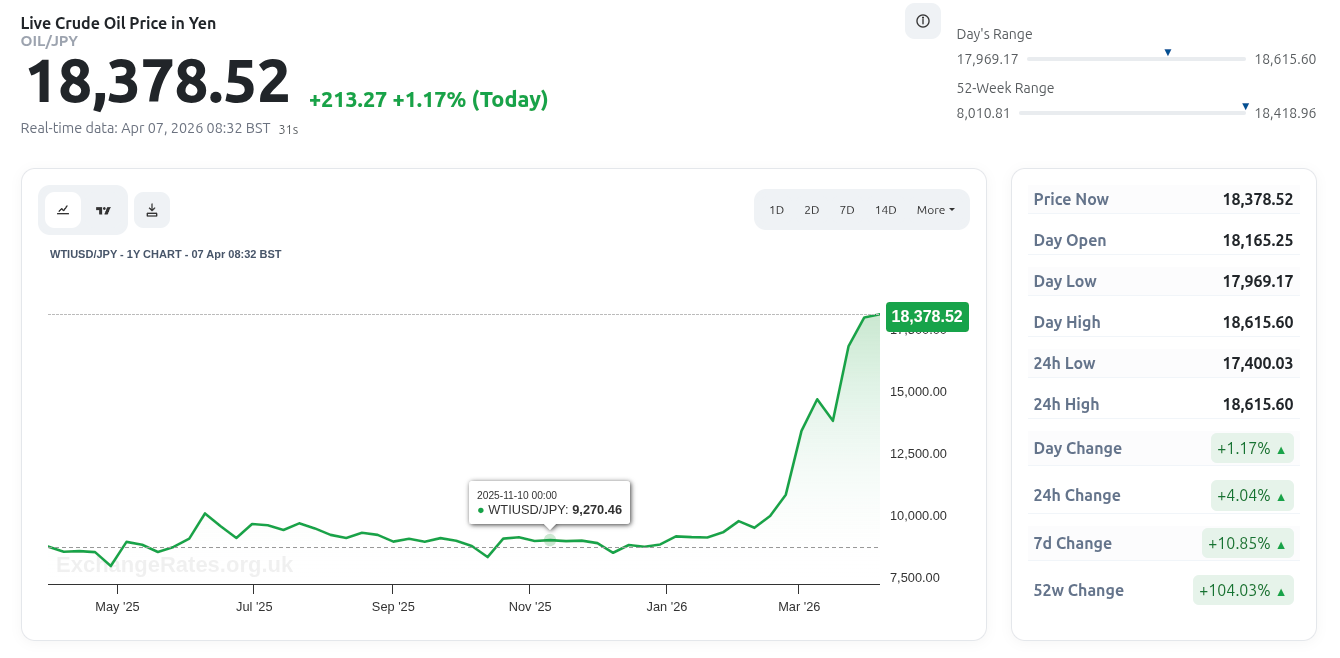Click the Jul '25 axis label
The width and height of the screenshot is (1340, 658).
254,606
